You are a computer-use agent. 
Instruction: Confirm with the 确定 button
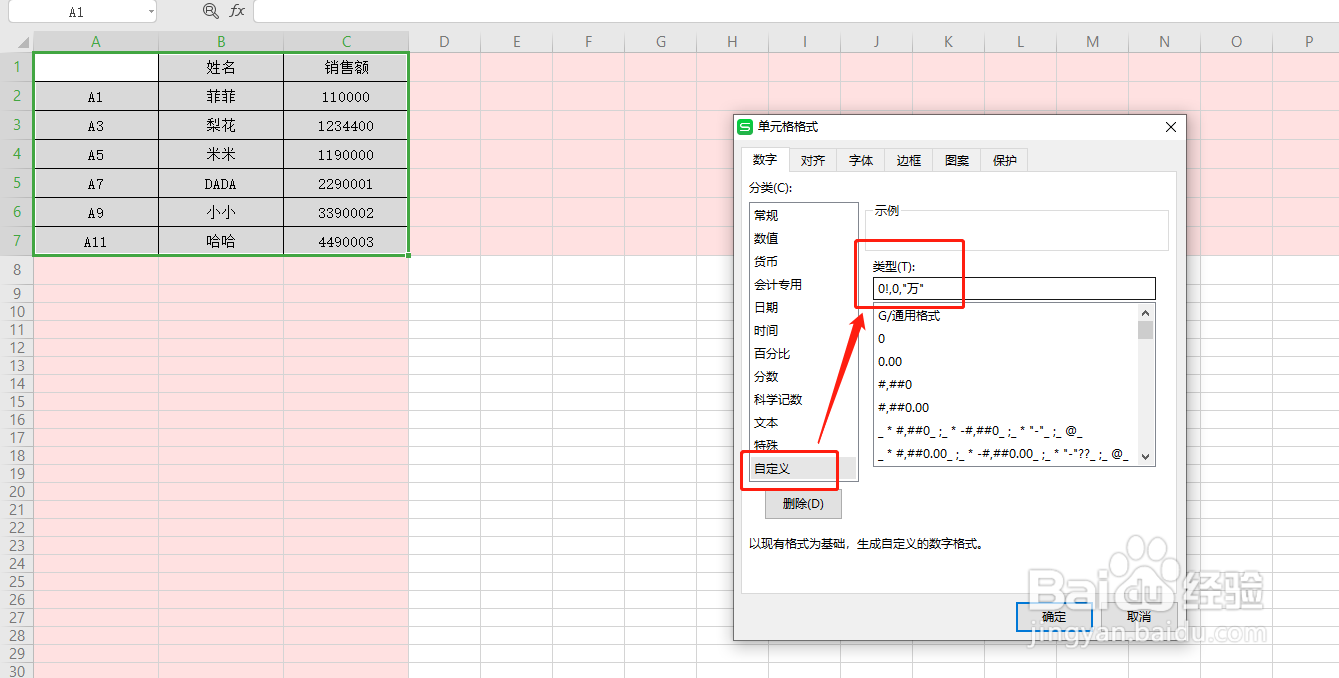(x=1054, y=617)
